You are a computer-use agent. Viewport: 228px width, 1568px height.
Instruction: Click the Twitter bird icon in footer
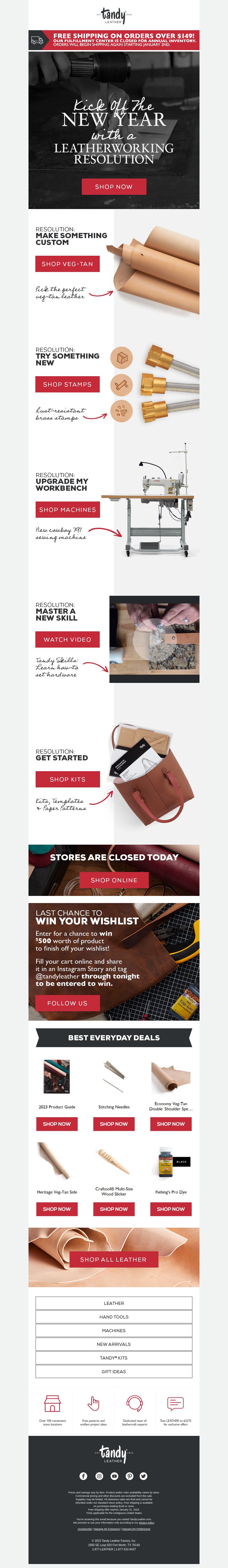pyautogui.click(x=144, y=1476)
